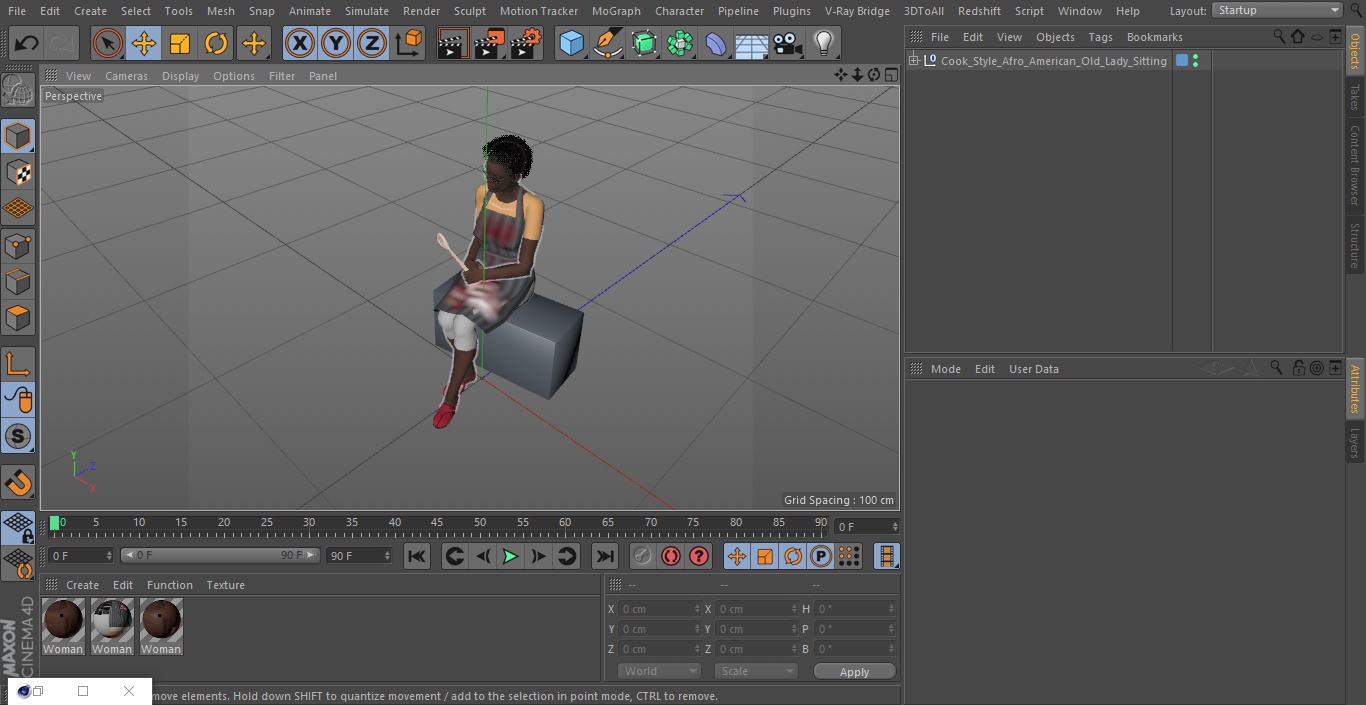Expand Cook_Style_Afro_American_Old_Lady_Sitting object tree
This screenshot has height=705, width=1366.
pyautogui.click(x=913, y=61)
